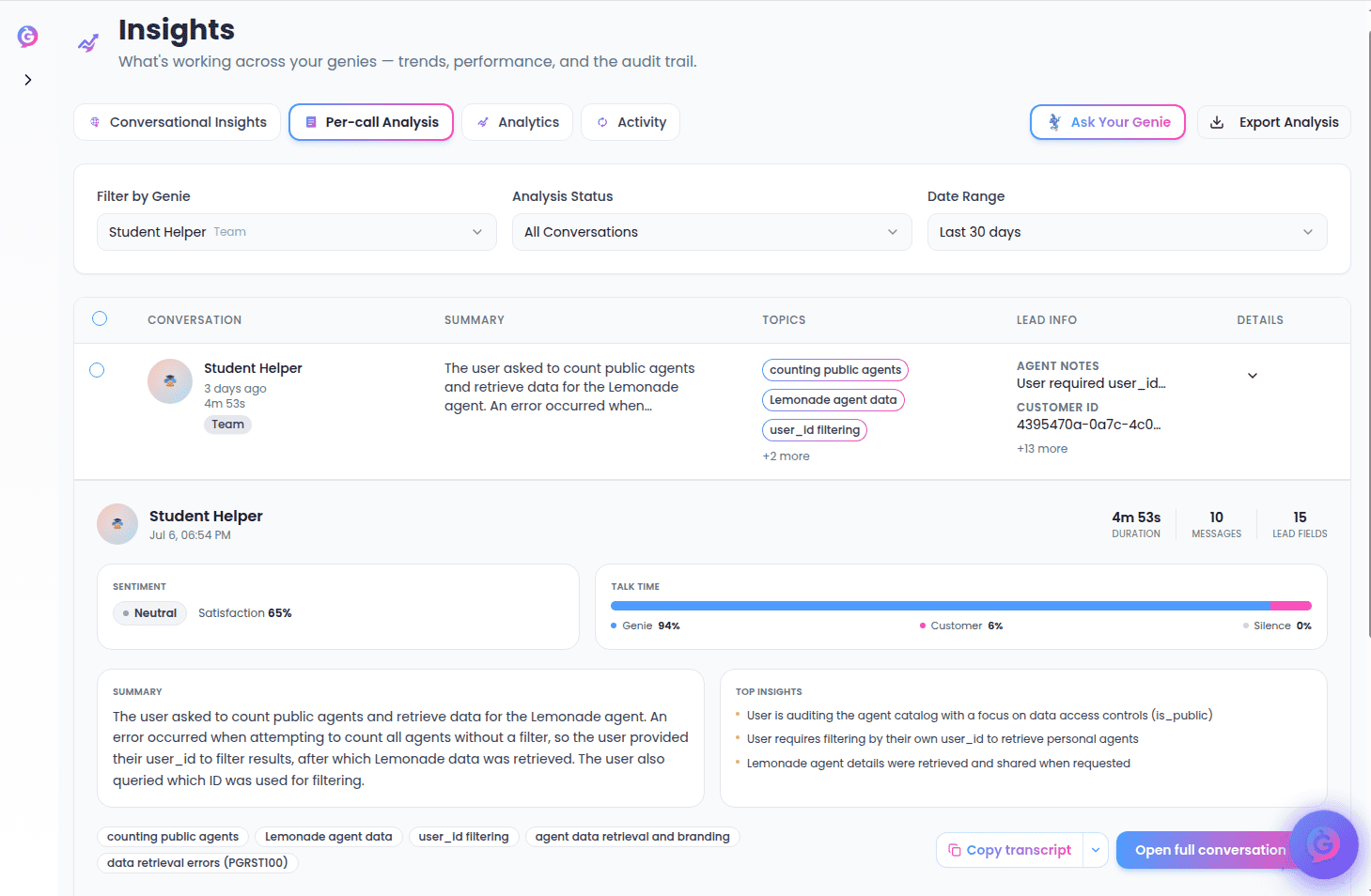Click '+2 more' topics text

click(x=786, y=456)
